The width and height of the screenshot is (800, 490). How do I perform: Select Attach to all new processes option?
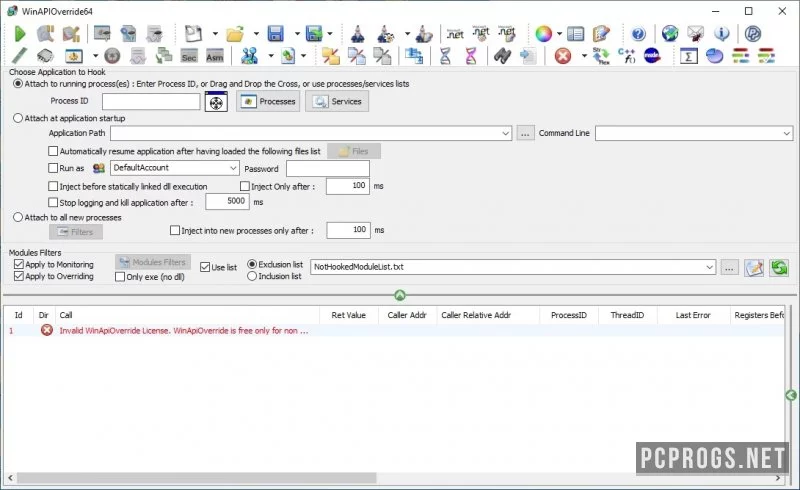(18, 217)
